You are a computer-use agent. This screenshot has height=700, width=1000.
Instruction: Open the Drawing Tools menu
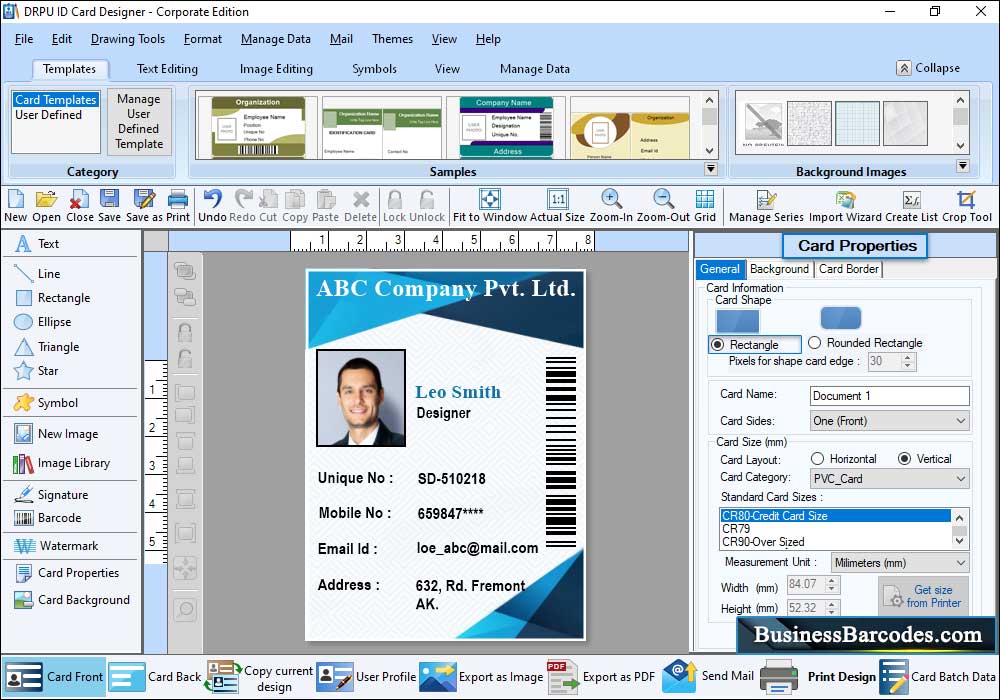click(128, 39)
